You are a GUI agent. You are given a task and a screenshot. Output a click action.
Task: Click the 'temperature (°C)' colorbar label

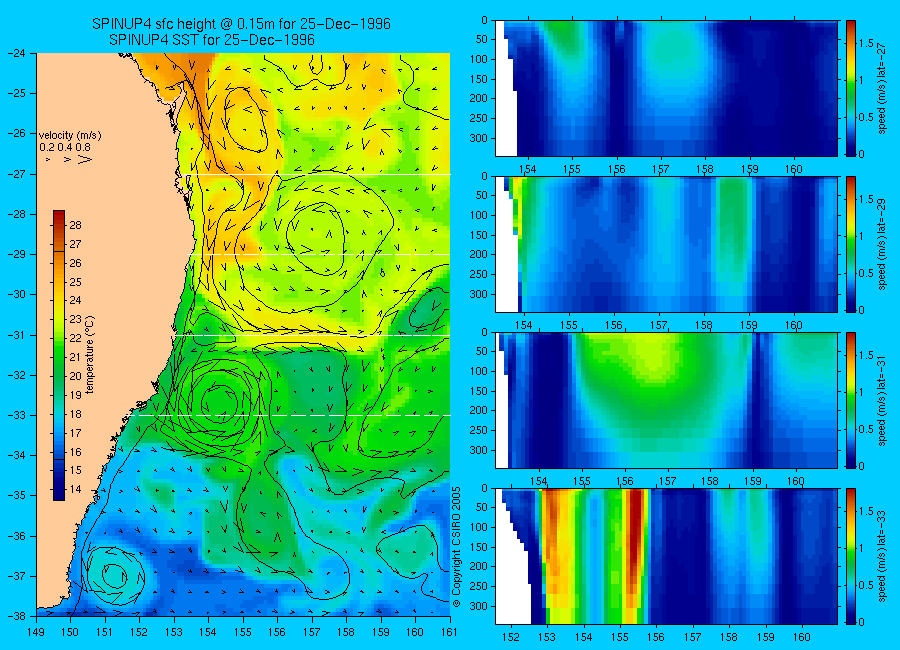(x=90, y=355)
